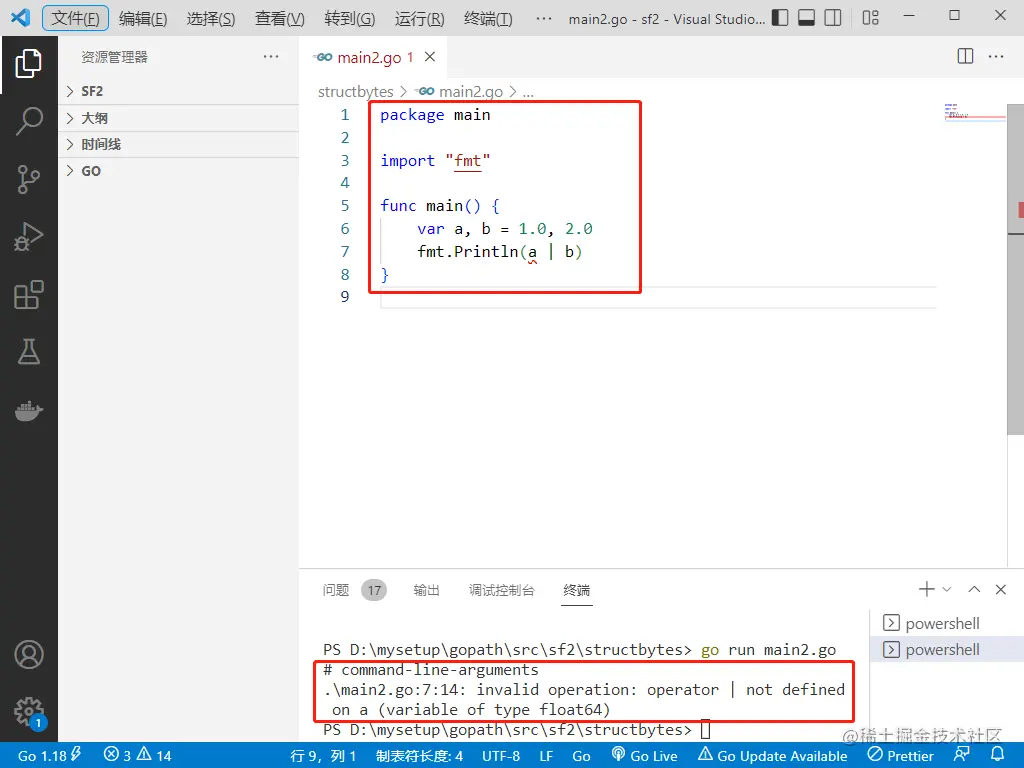Maximize the panel with the up chevron

[x=974, y=589]
